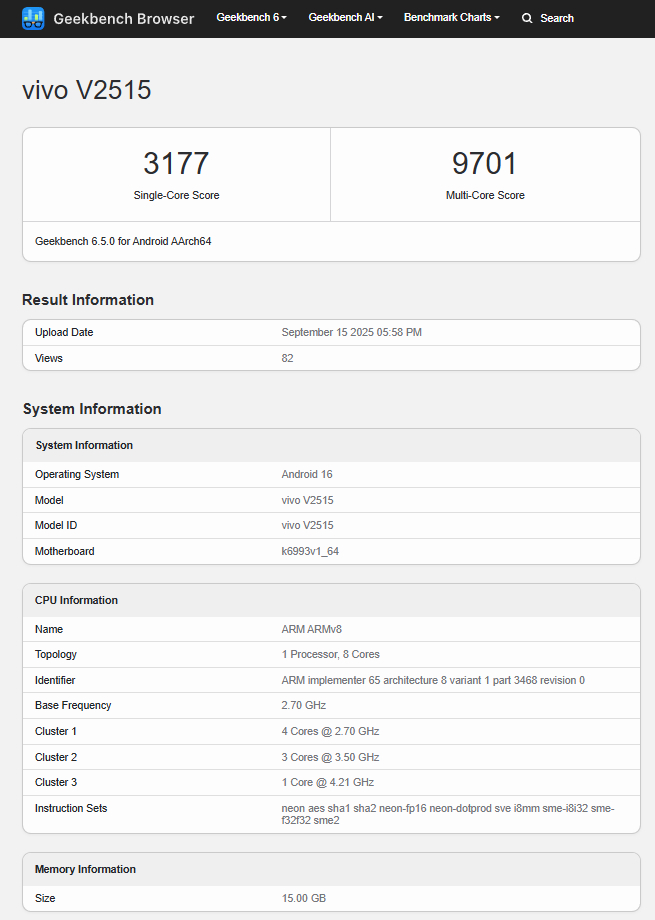Viewport: 655px width, 920px height.
Task: Click the Android 16 operating system value
Action: [x=307, y=474]
